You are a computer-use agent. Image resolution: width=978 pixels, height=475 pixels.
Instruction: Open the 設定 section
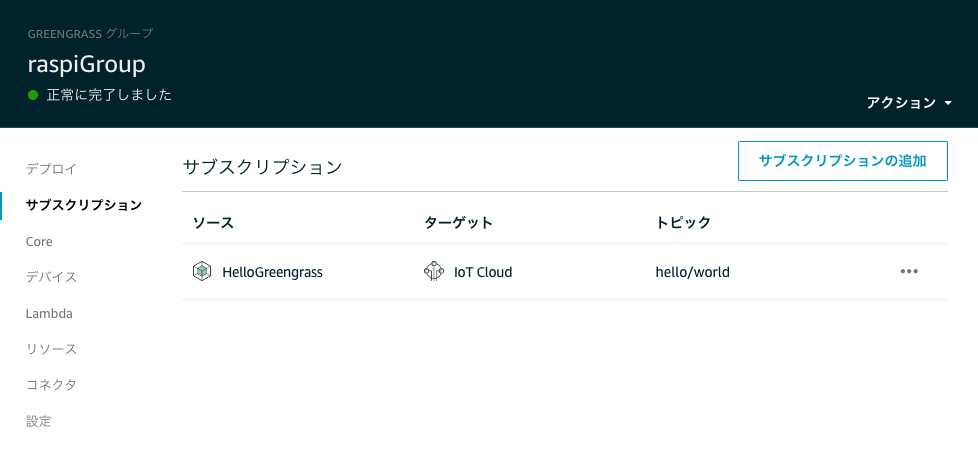[38, 421]
